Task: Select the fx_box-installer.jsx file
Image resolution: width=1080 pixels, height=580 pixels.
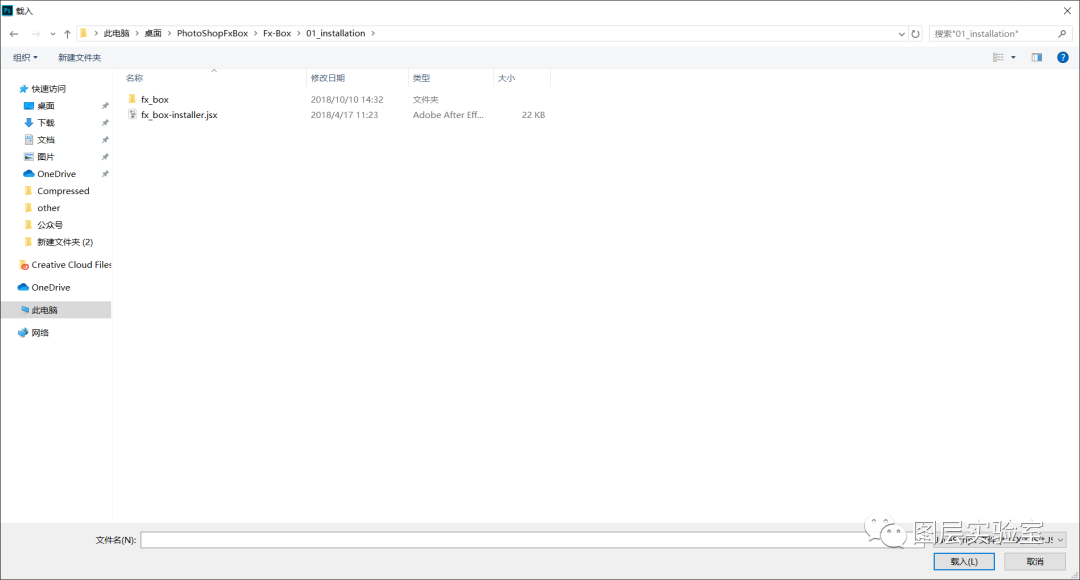Action: (x=179, y=115)
